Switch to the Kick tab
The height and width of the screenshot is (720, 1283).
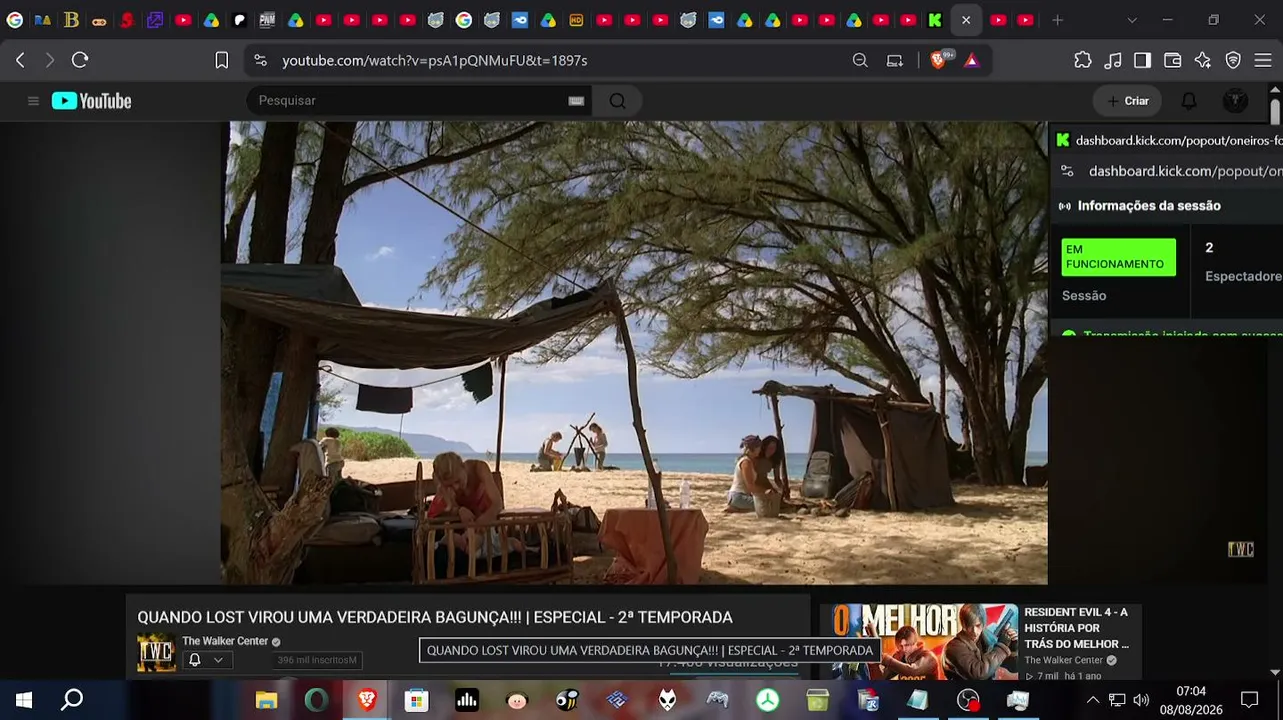point(935,20)
